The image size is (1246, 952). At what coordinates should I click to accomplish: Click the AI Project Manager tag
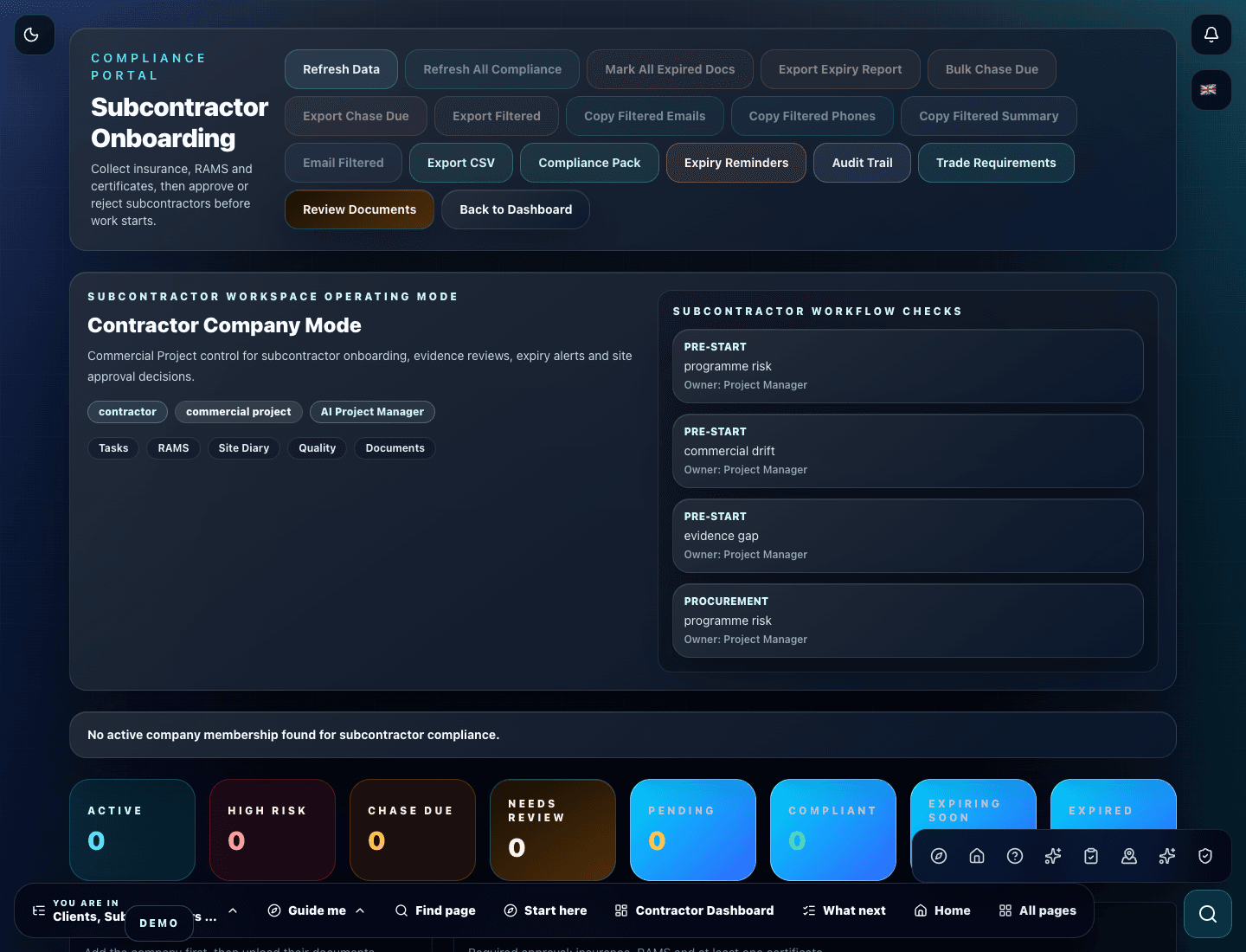coord(372,412)
